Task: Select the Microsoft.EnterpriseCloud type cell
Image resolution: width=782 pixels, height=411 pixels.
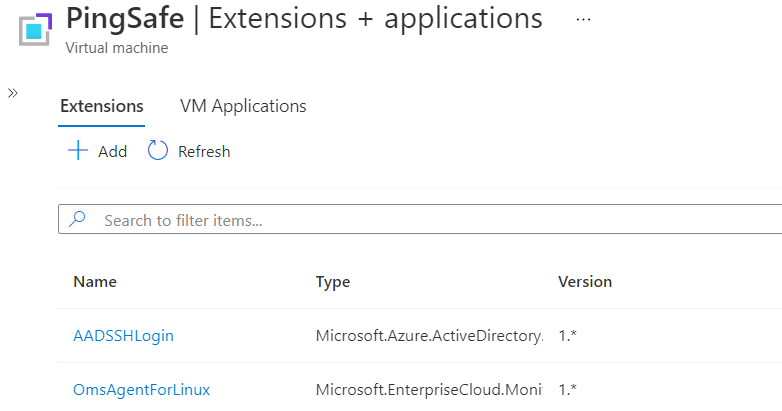Action: click(x=430, y=389)
